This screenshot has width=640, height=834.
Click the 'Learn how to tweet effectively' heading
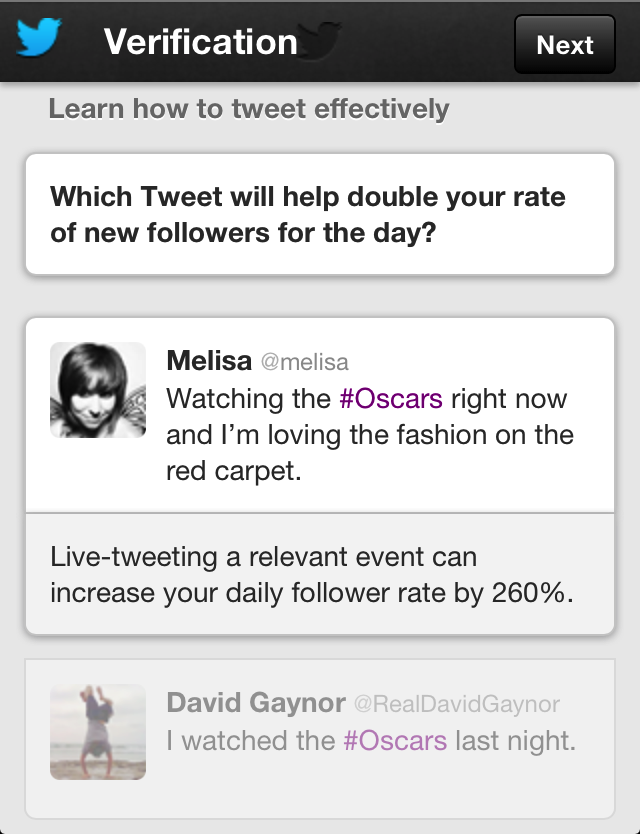[247, 108]
